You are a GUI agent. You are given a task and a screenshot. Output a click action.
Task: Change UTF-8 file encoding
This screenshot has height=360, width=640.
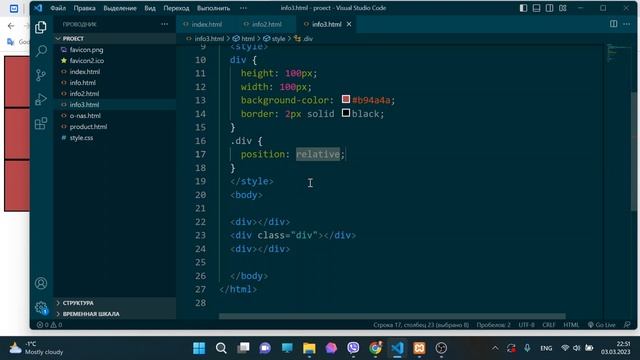tap(526, 325)
